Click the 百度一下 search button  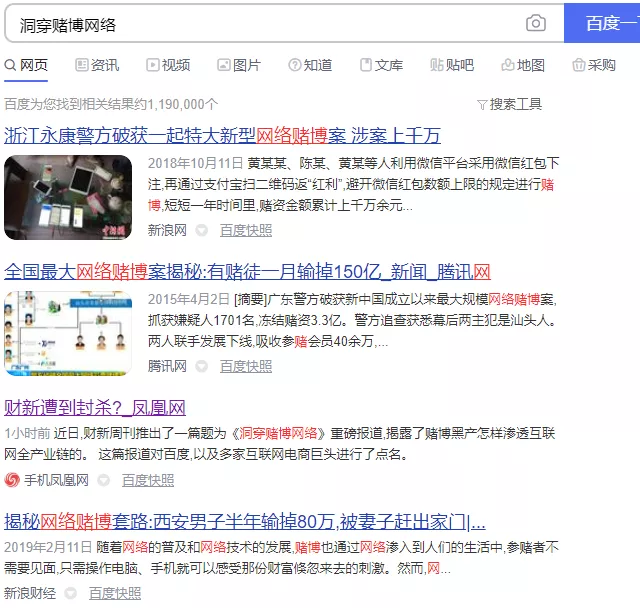(x=602, y=23)
